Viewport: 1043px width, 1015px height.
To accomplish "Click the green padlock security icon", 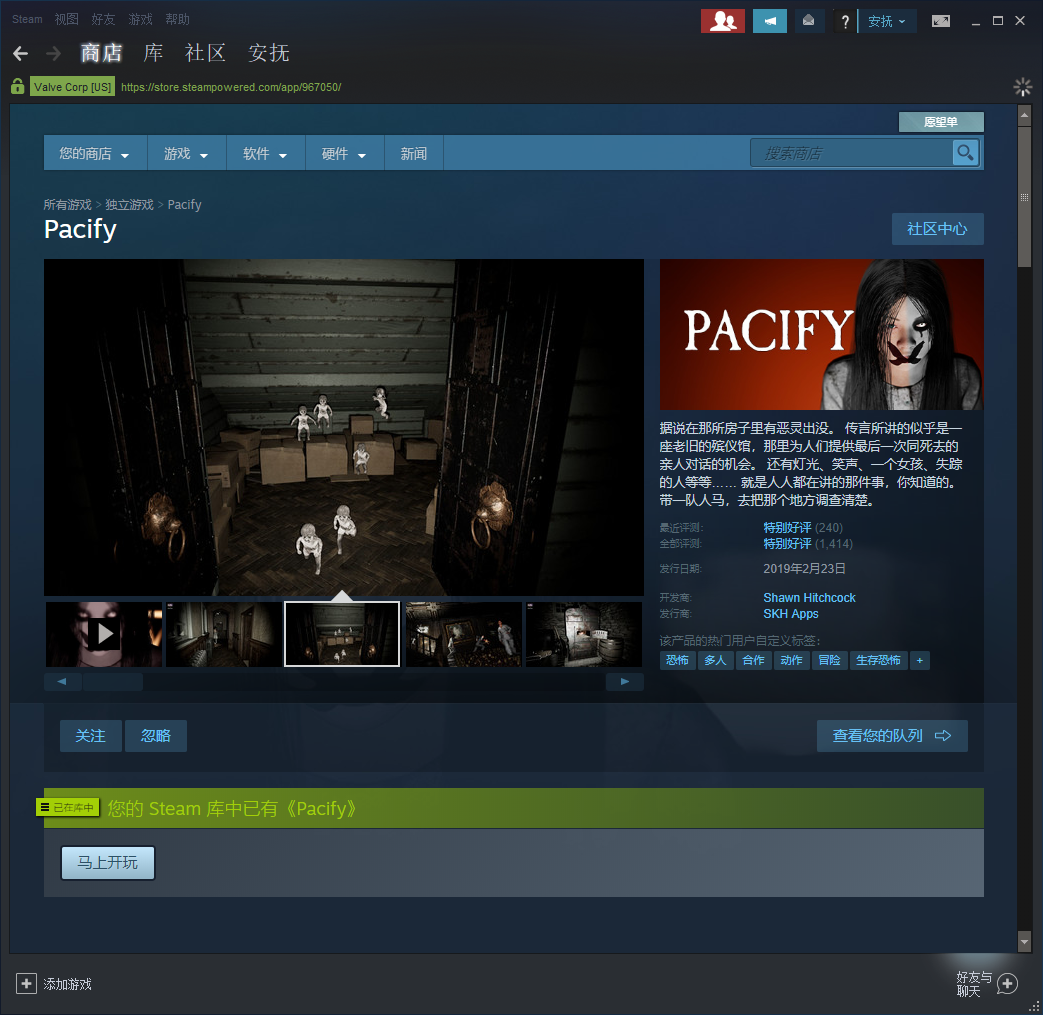I will 18,86.
